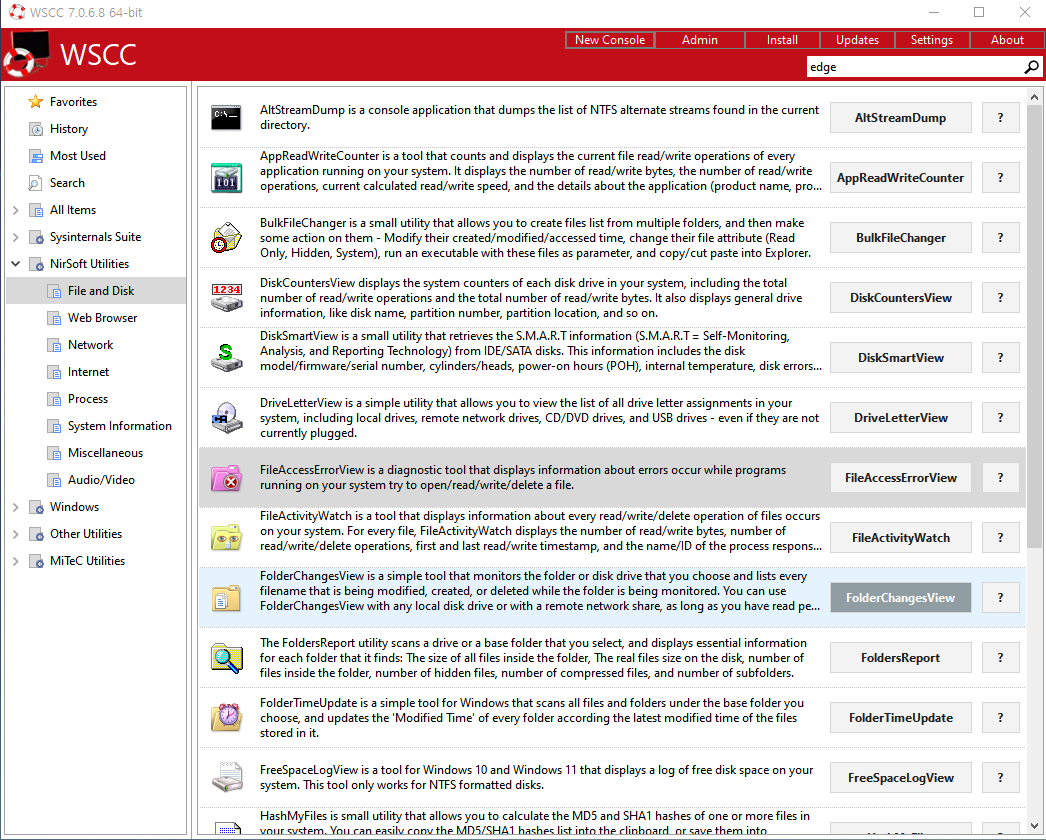Click the FolderTimeUpdate clock icon
This screenshot has height=840, width=1046.
[227, 718]
